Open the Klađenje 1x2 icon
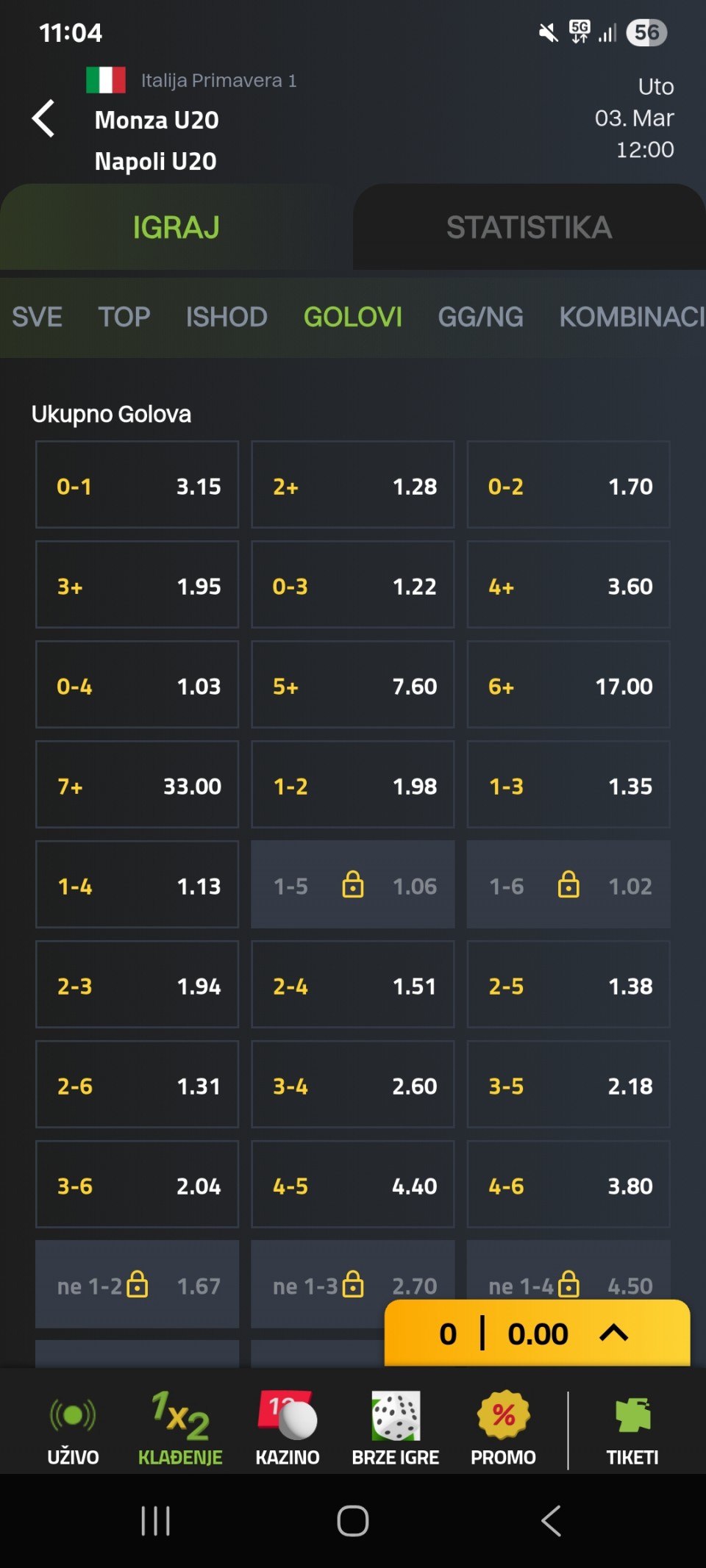This screenshot has height=1568, width=706. 180,1416
